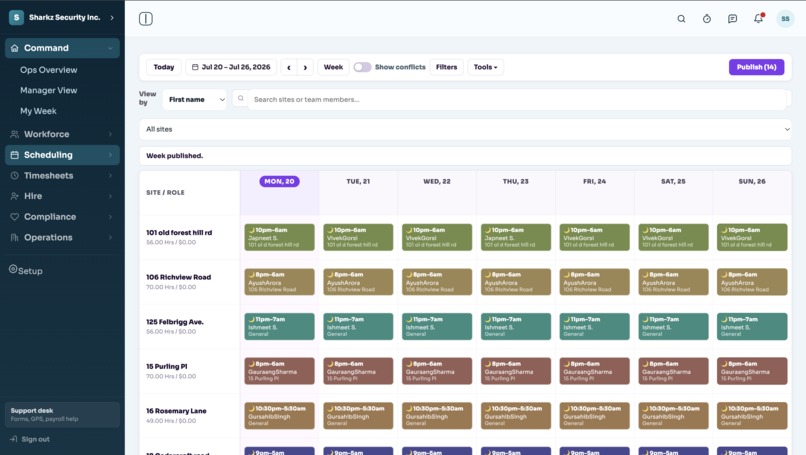Expand the Sharkz Security Inc. organization chevron
This screenshot has width=806, height=455.
(112, 17)
